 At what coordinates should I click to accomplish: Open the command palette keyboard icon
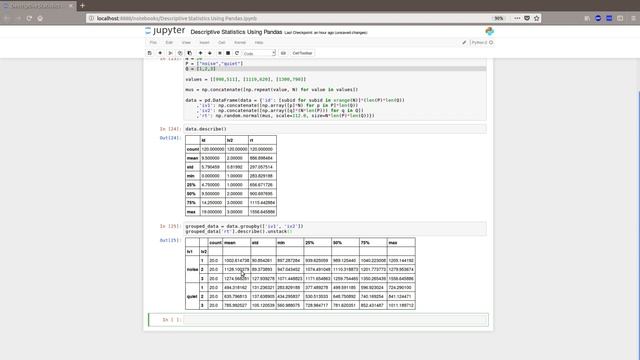(283, 53)
